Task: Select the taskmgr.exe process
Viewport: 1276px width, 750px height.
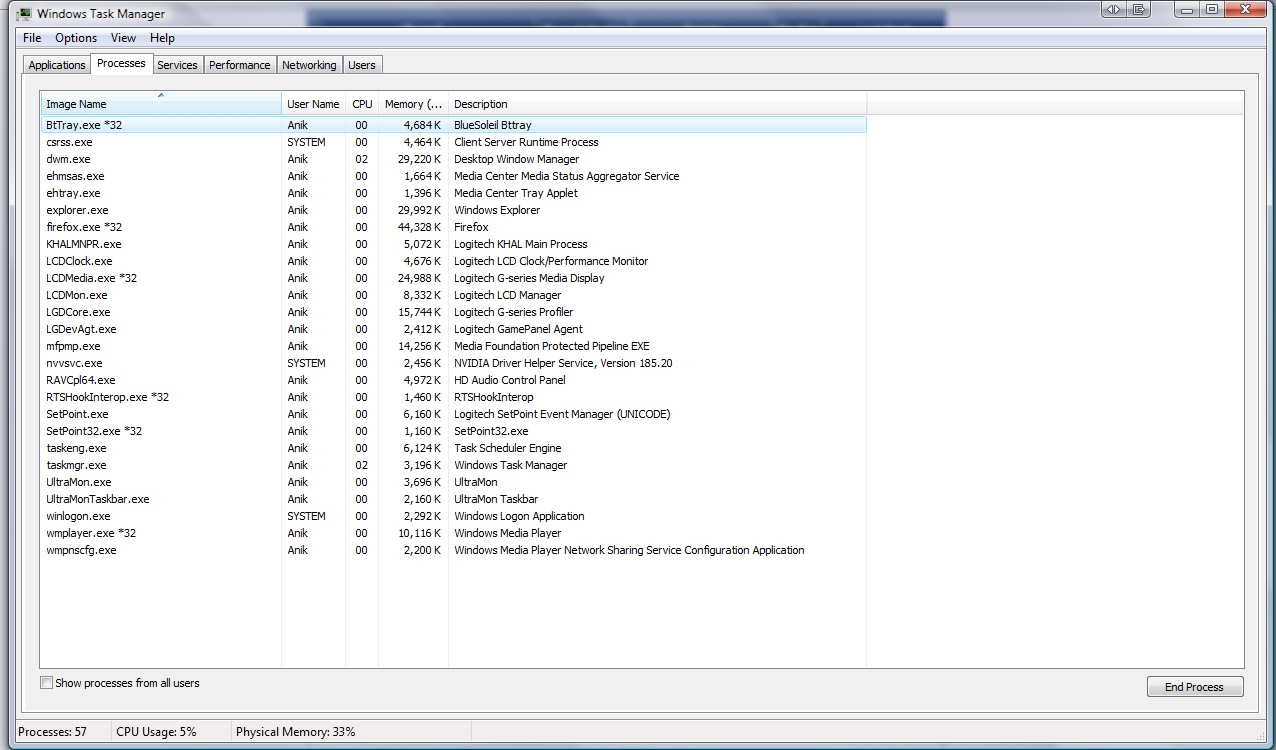Action: (x=453, y=465)
